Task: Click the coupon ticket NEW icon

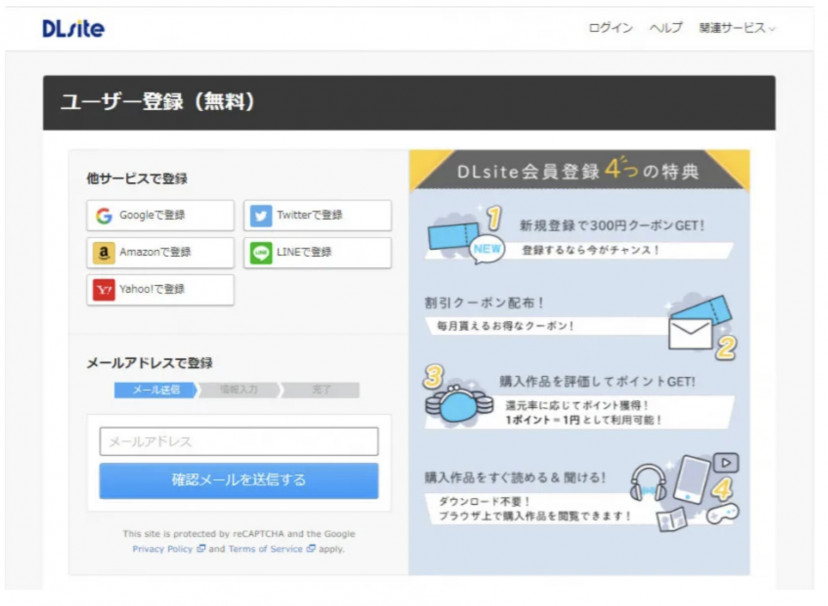Action: [465, 236]
